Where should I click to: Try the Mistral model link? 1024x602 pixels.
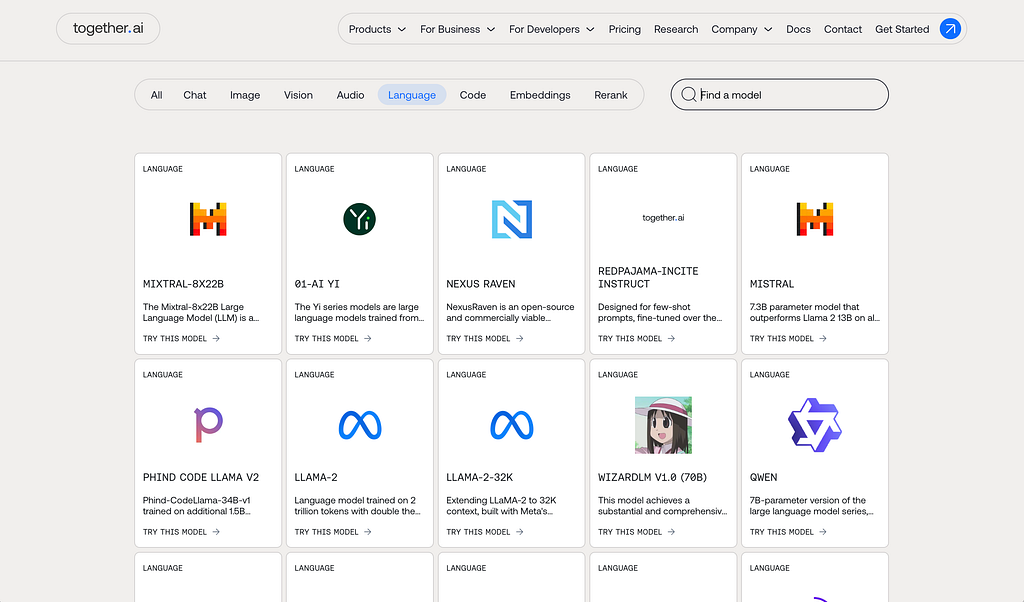(788, 338)
